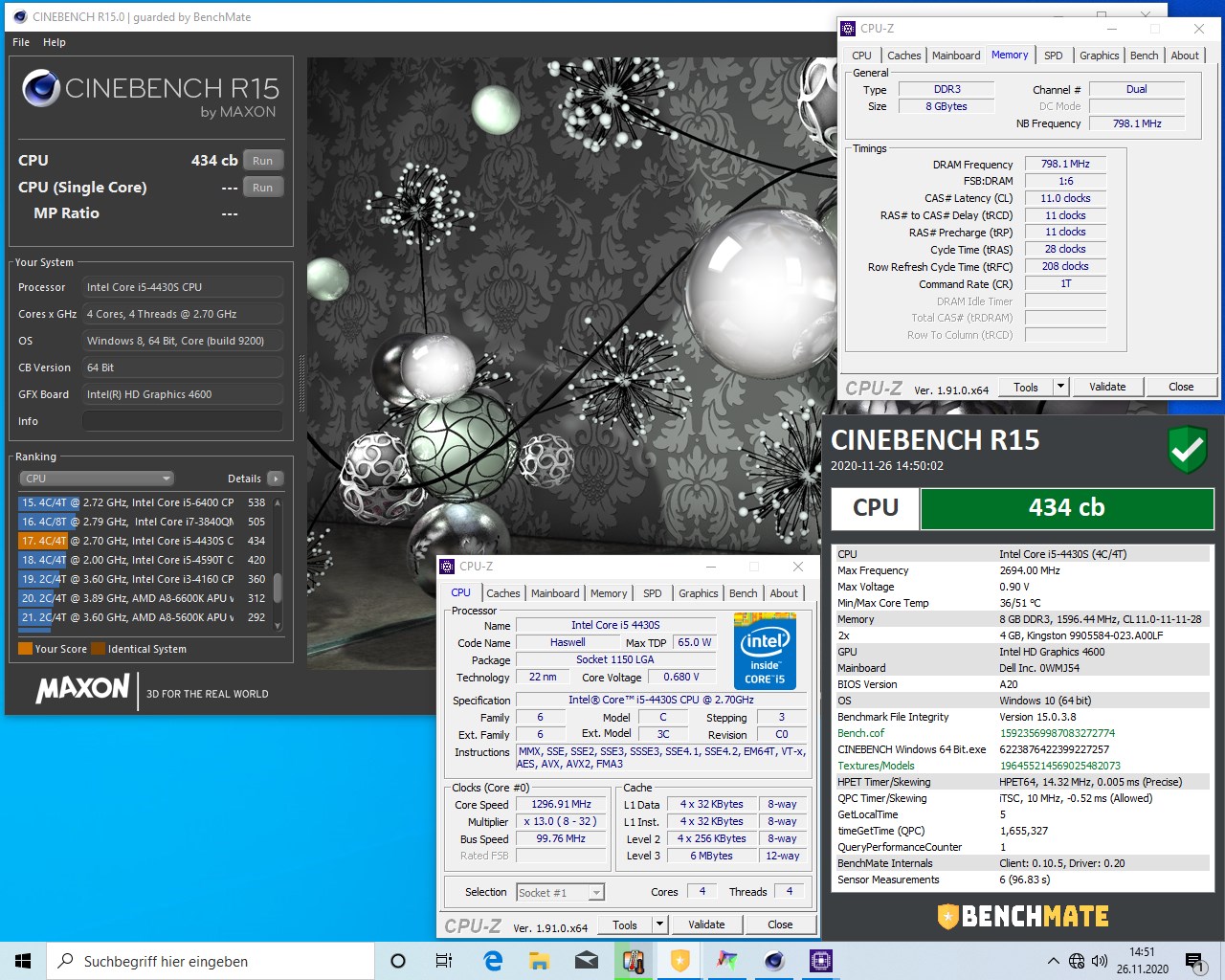The image size is (1225, 980).
Task: Open Graphics tab in lower CPU-Z window
Action: point(698,593)
